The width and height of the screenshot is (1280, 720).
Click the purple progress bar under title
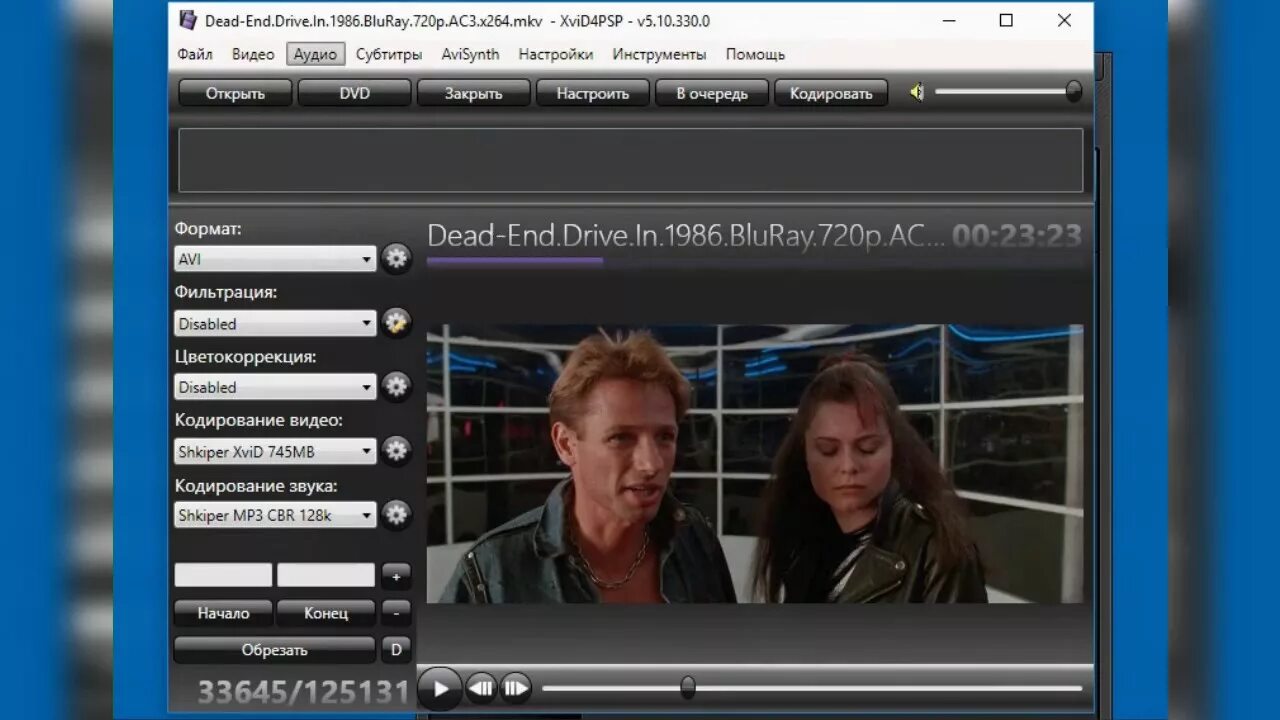(515, 261)
